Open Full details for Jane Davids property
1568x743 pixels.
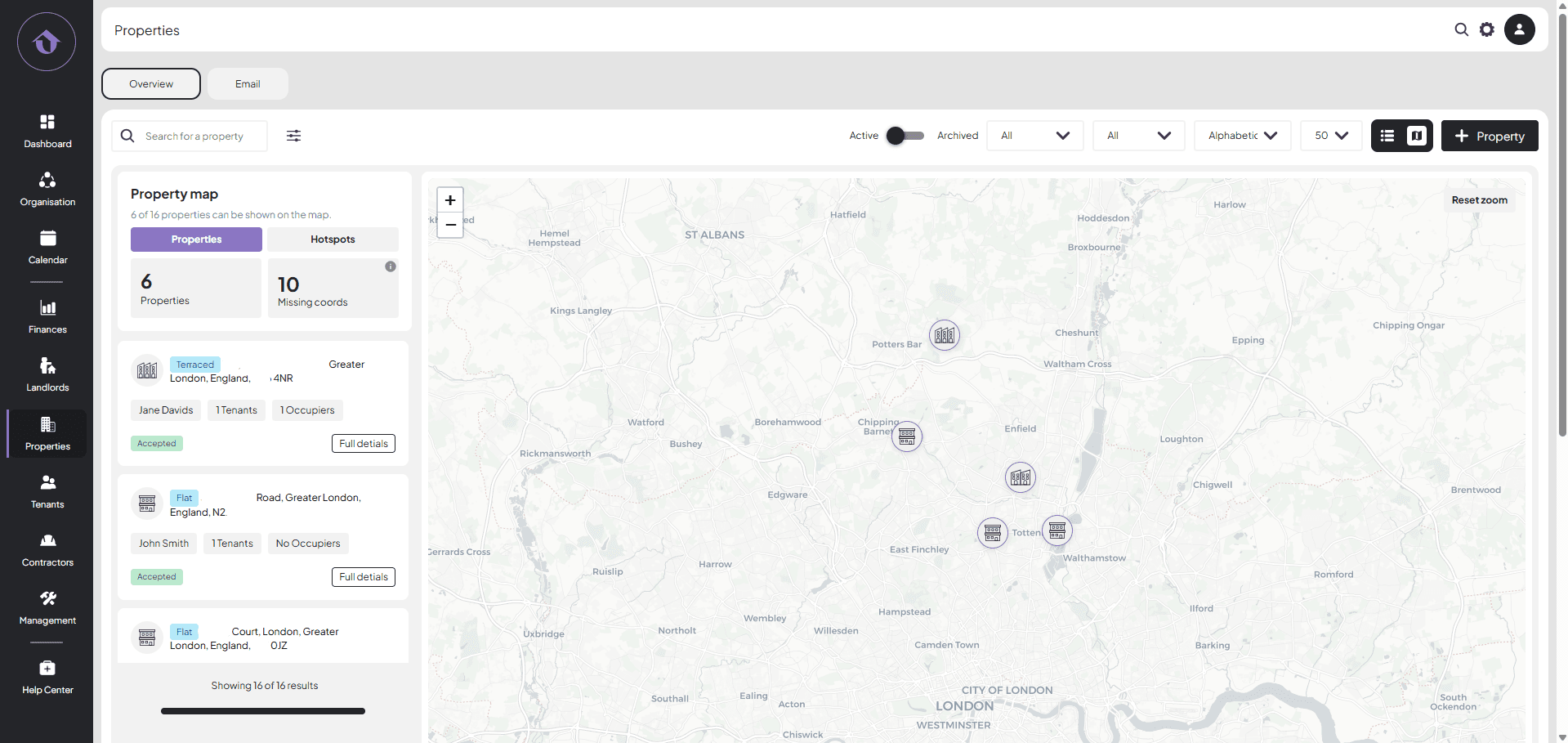[x=363, y=443]
